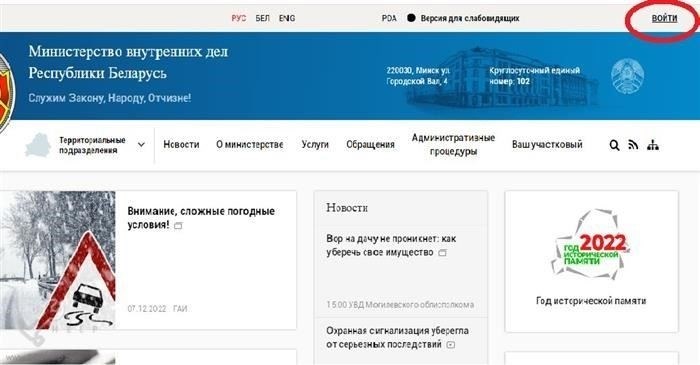Screen dimensions: 700x365
Task: Click the slogan Служим Закону, Народу, Отчизне!
Action: click(x=110, y=98)
